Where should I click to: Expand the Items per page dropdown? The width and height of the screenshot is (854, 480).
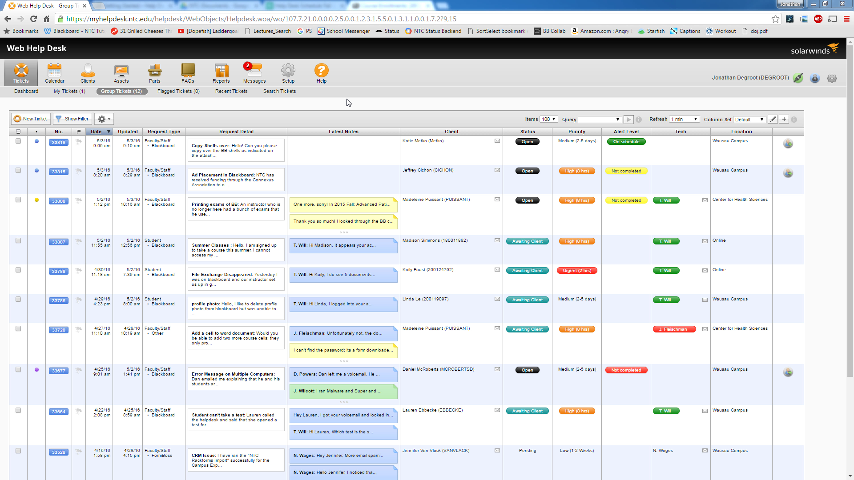point(549,119)
